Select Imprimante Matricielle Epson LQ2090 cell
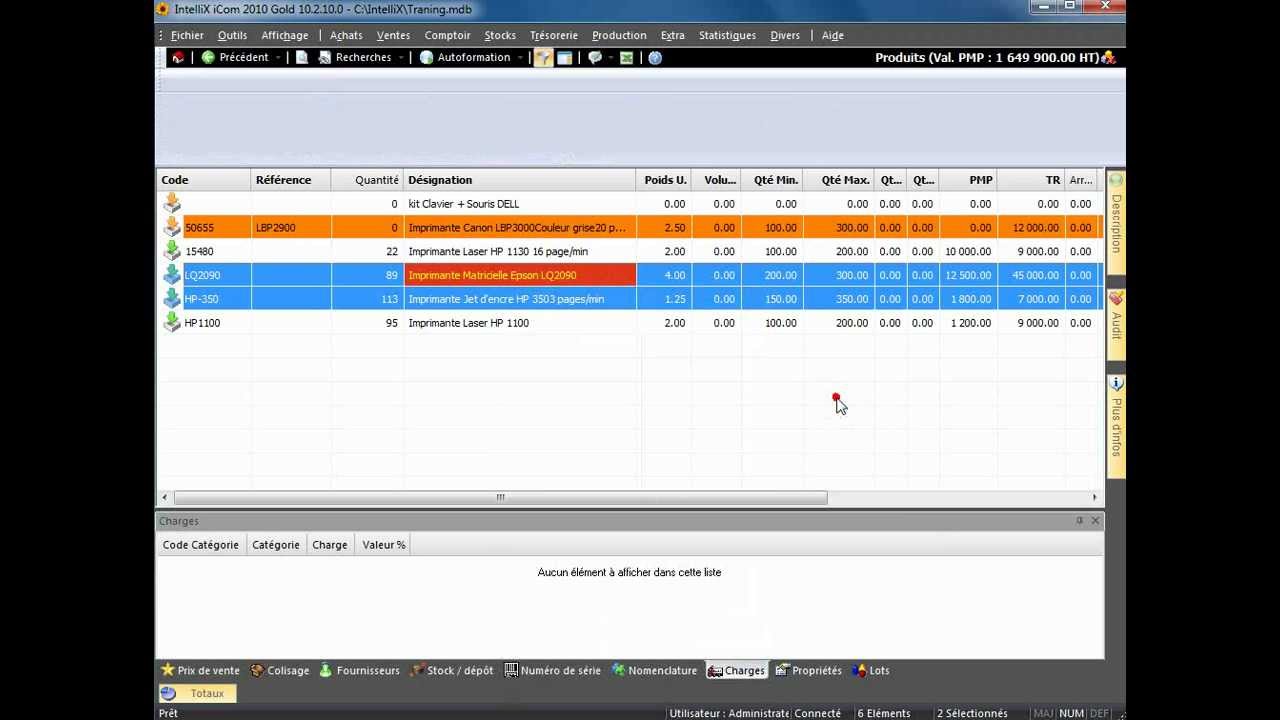This screenshot has height=720, width=1280. (520, 275)
